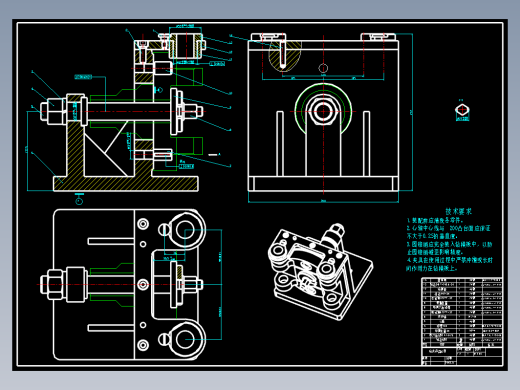
Task: Click the hatched base plate in the section view
Action: coord(126,184)
